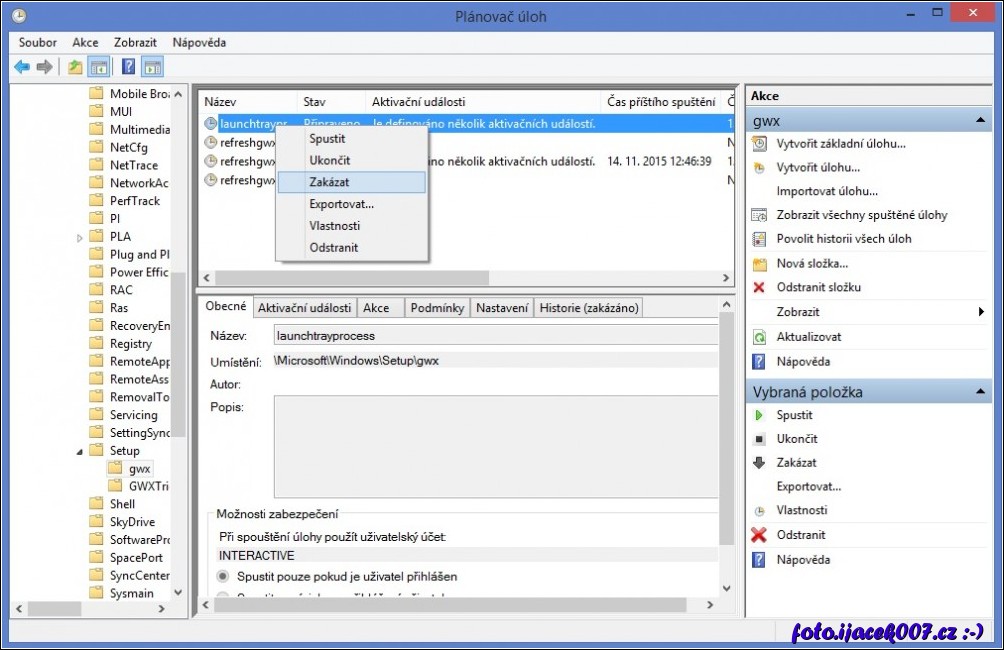Select the GWXTriggers folder in tree
1004x650 pixels.
(x=148, y=486)
